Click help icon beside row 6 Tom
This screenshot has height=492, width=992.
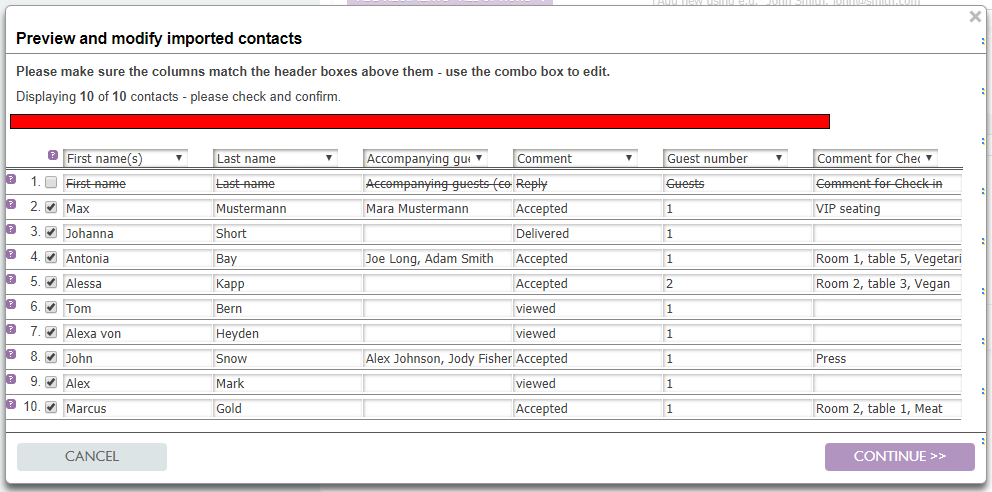click(x=11, y=304)
